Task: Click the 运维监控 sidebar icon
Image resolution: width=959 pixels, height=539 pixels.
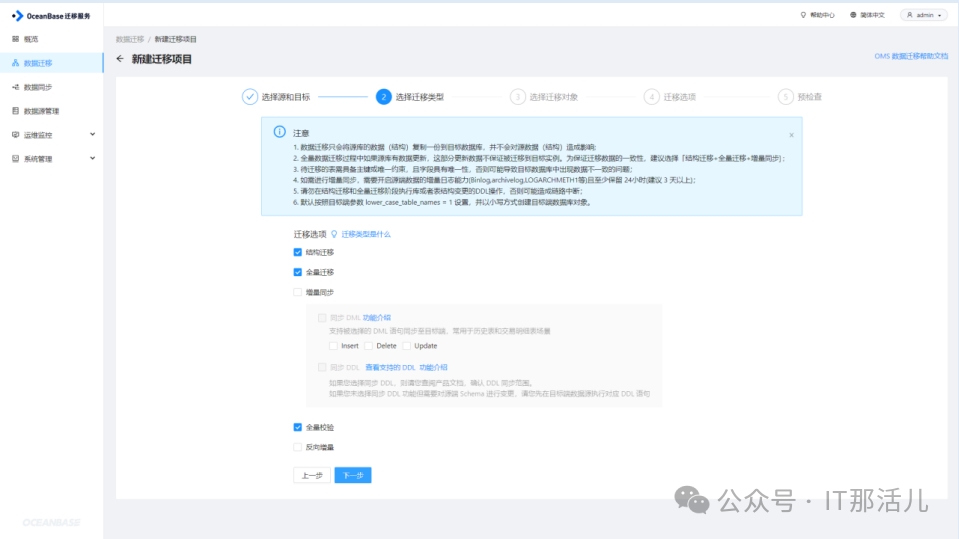Action: click(15, 135)
